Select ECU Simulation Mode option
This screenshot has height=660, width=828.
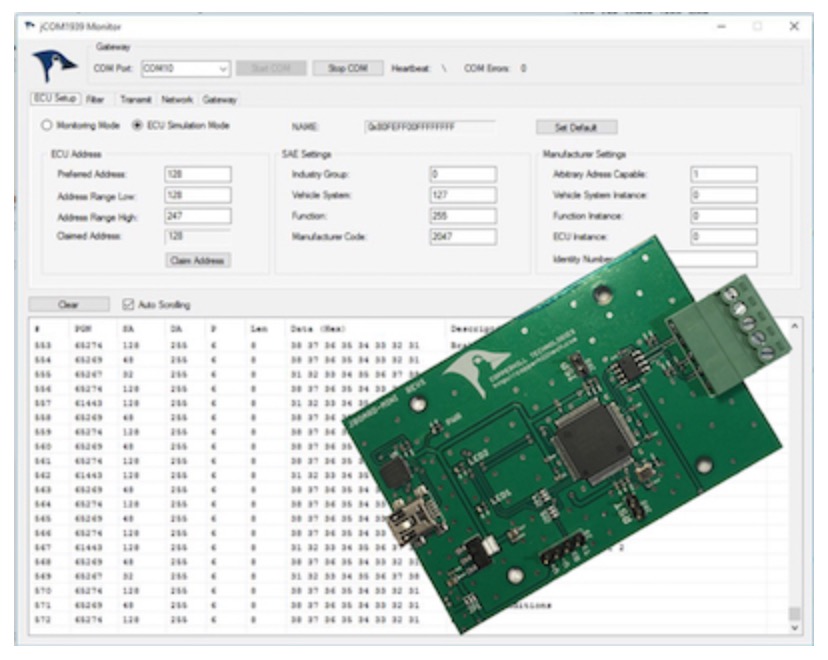coord(139,126)
